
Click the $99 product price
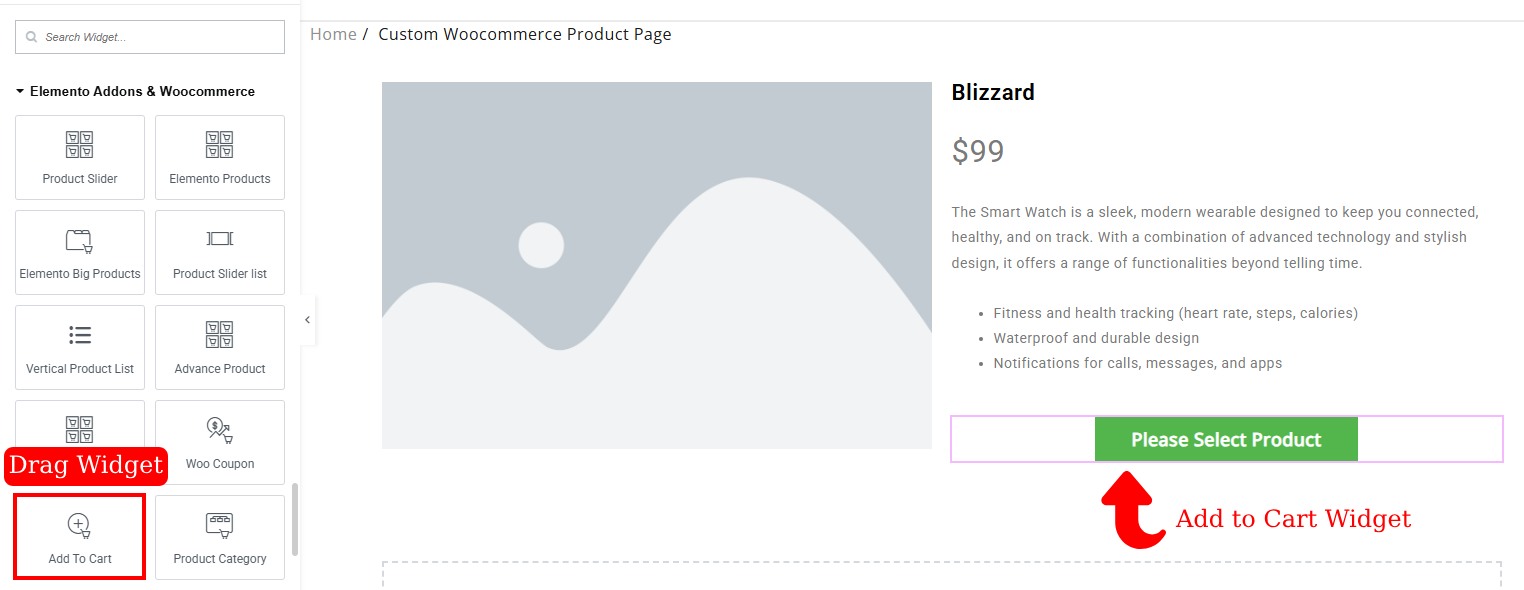pyautogui.click(x=978, y=151)
